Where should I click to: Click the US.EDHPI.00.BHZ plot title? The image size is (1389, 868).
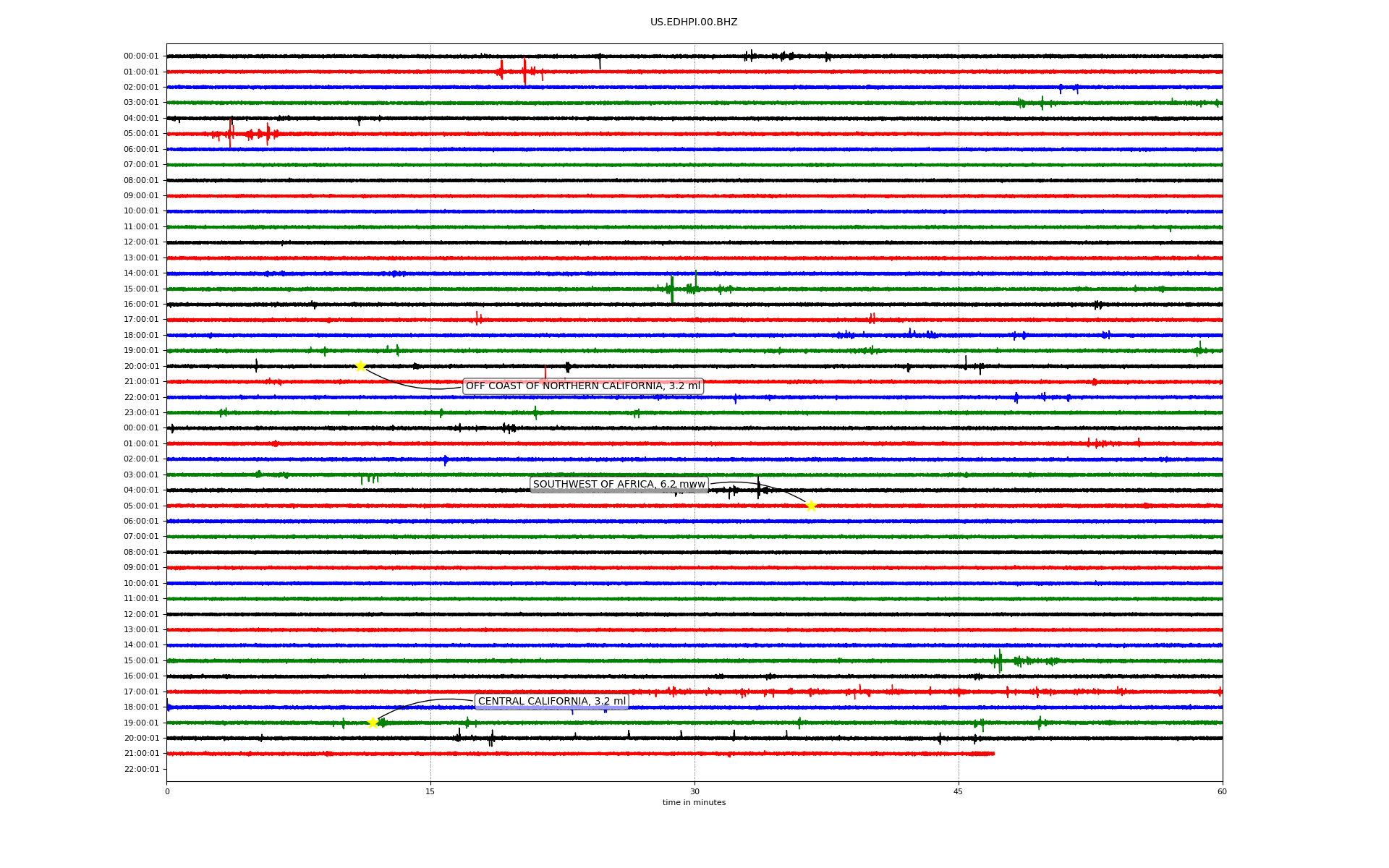point(694,22)
